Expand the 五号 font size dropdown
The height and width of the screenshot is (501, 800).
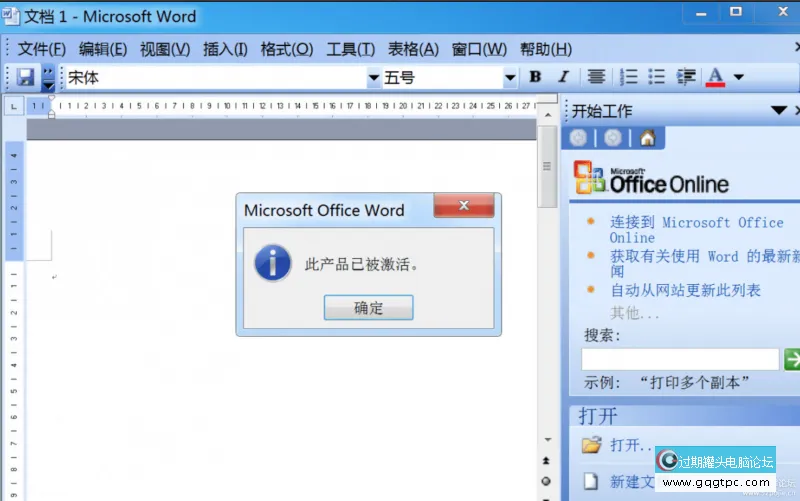click(510, 77)
